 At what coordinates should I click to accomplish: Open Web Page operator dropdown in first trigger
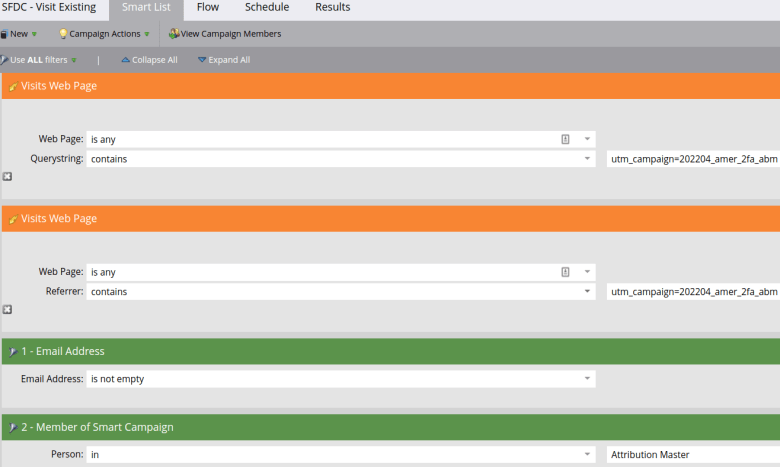[x=587, y=139]
